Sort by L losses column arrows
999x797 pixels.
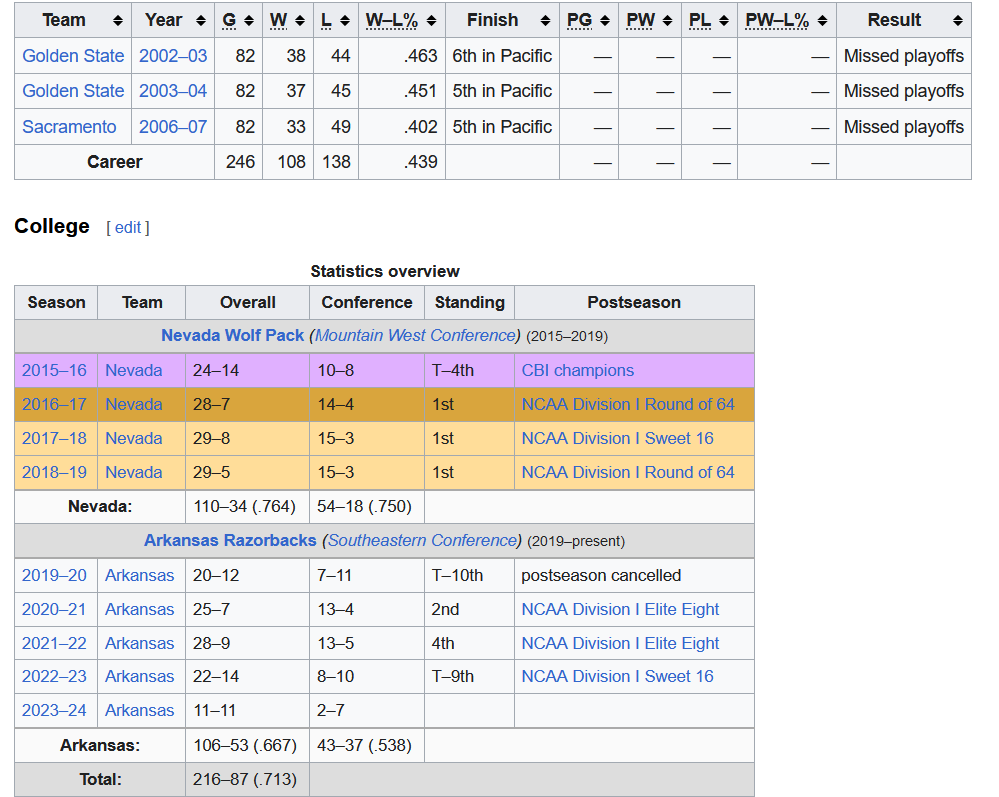click(345, 20)
